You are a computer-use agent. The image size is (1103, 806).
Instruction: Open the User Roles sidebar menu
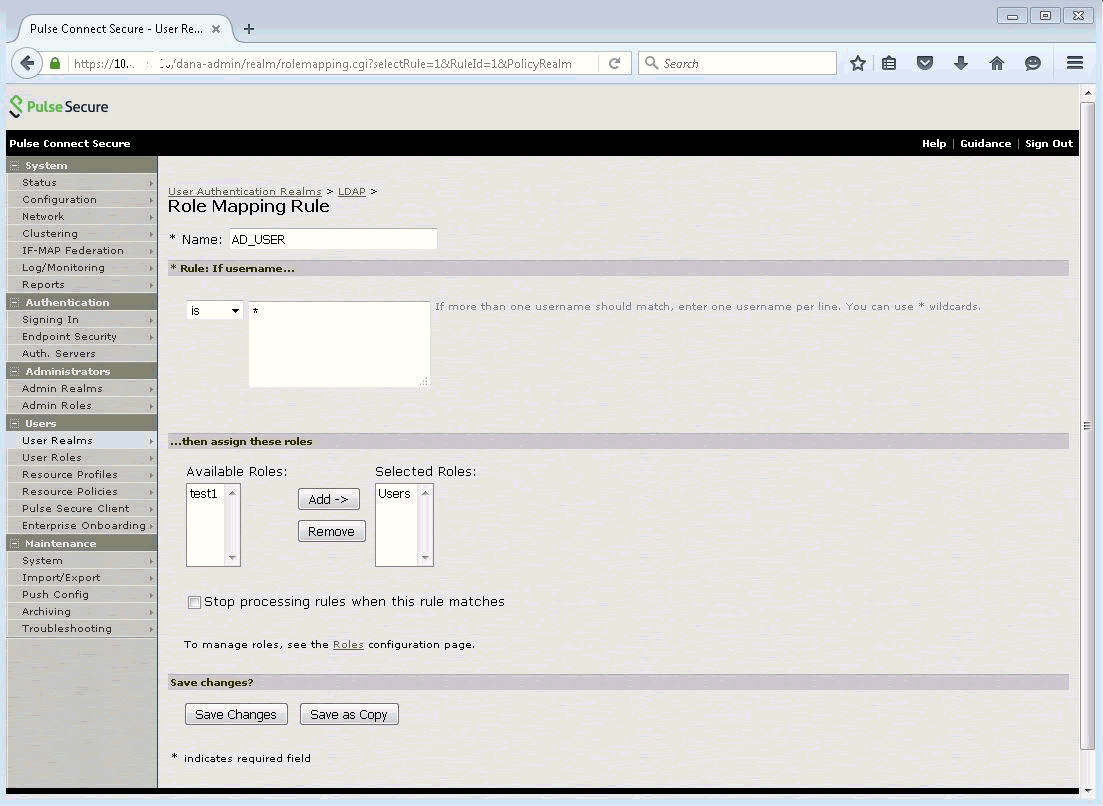click(52, 457)
